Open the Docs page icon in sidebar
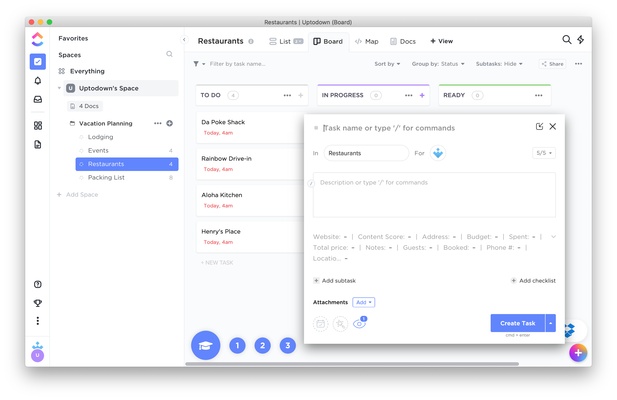 38,144
